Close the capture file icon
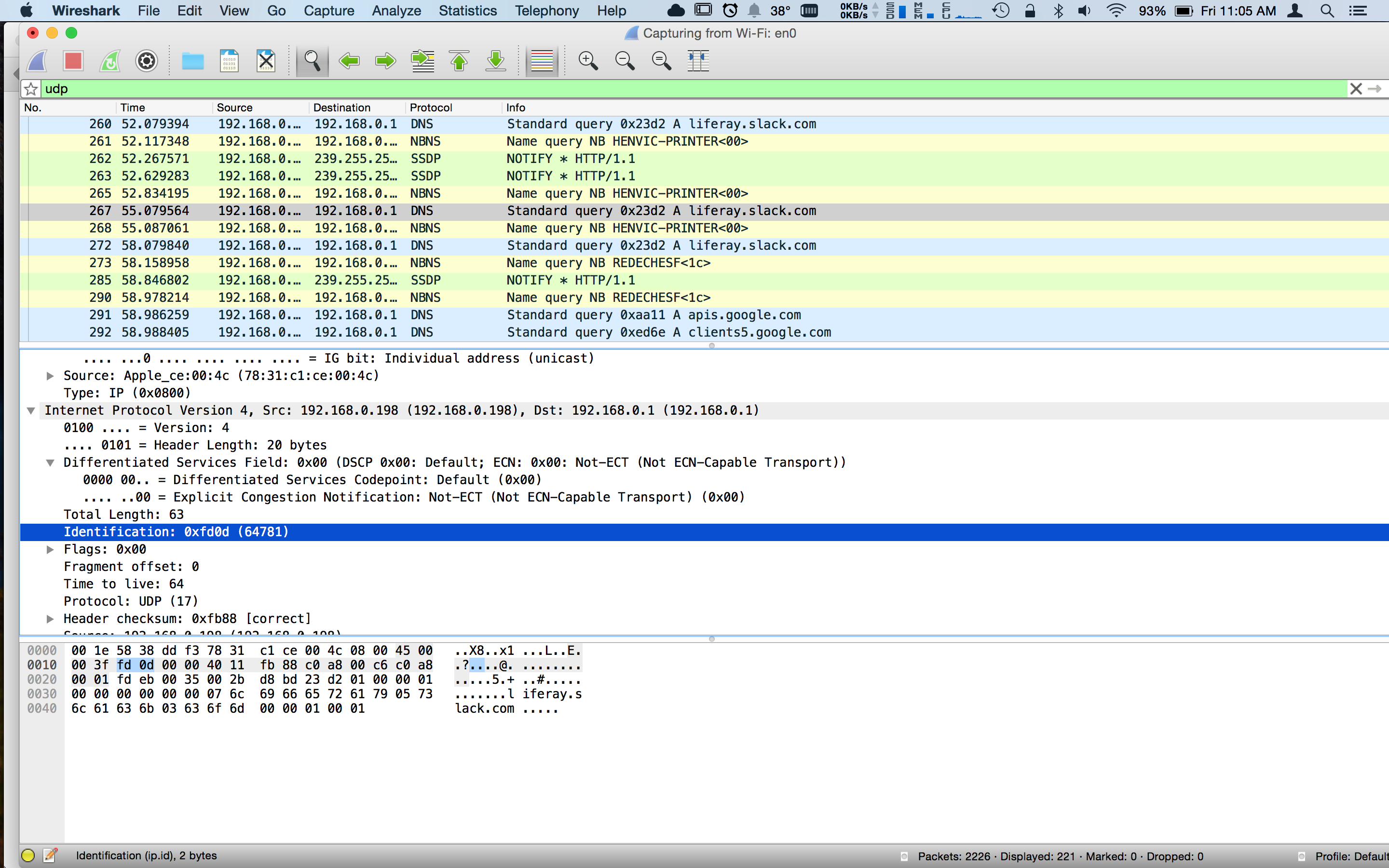The image size is (1389, 868). coord(266,61)
